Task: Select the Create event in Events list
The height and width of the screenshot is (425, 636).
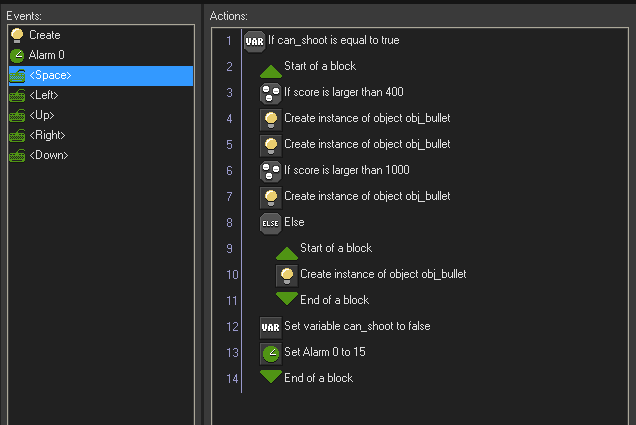Action: coord(45,35)
